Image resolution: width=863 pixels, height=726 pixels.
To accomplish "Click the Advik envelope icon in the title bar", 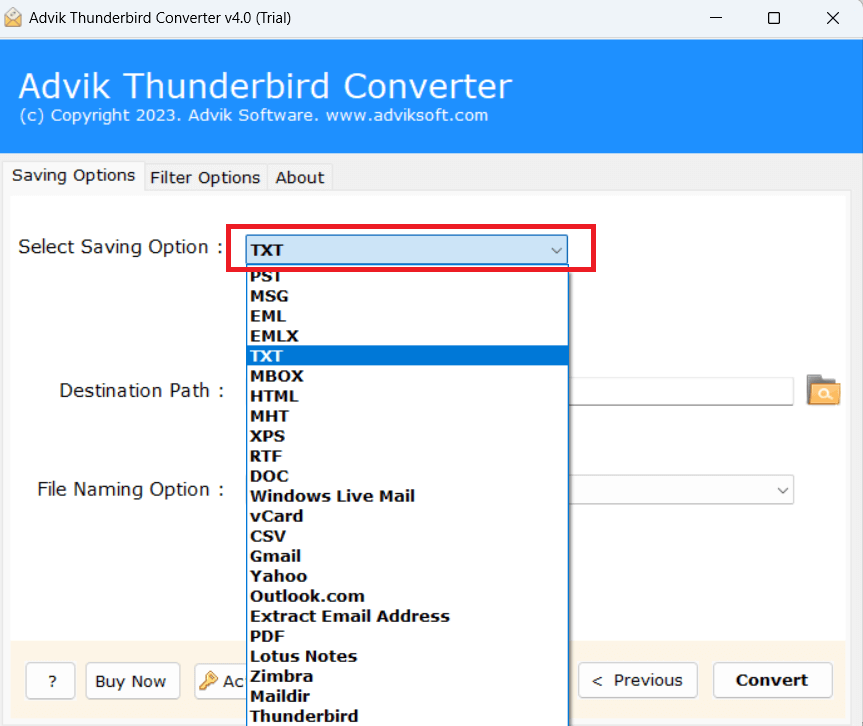I will pos(13,18).
